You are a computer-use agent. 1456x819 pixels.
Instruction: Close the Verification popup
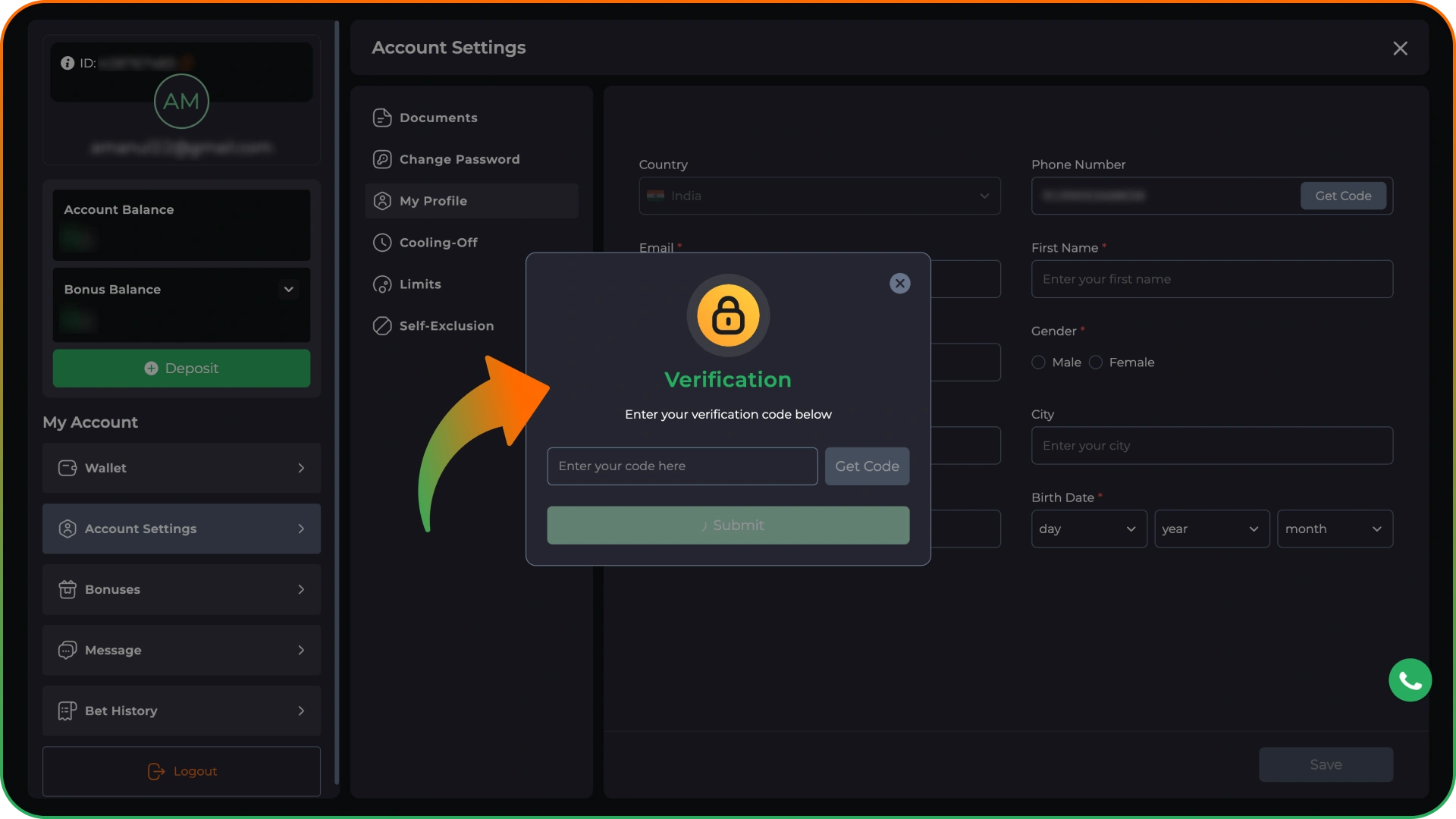coord(899,284)
